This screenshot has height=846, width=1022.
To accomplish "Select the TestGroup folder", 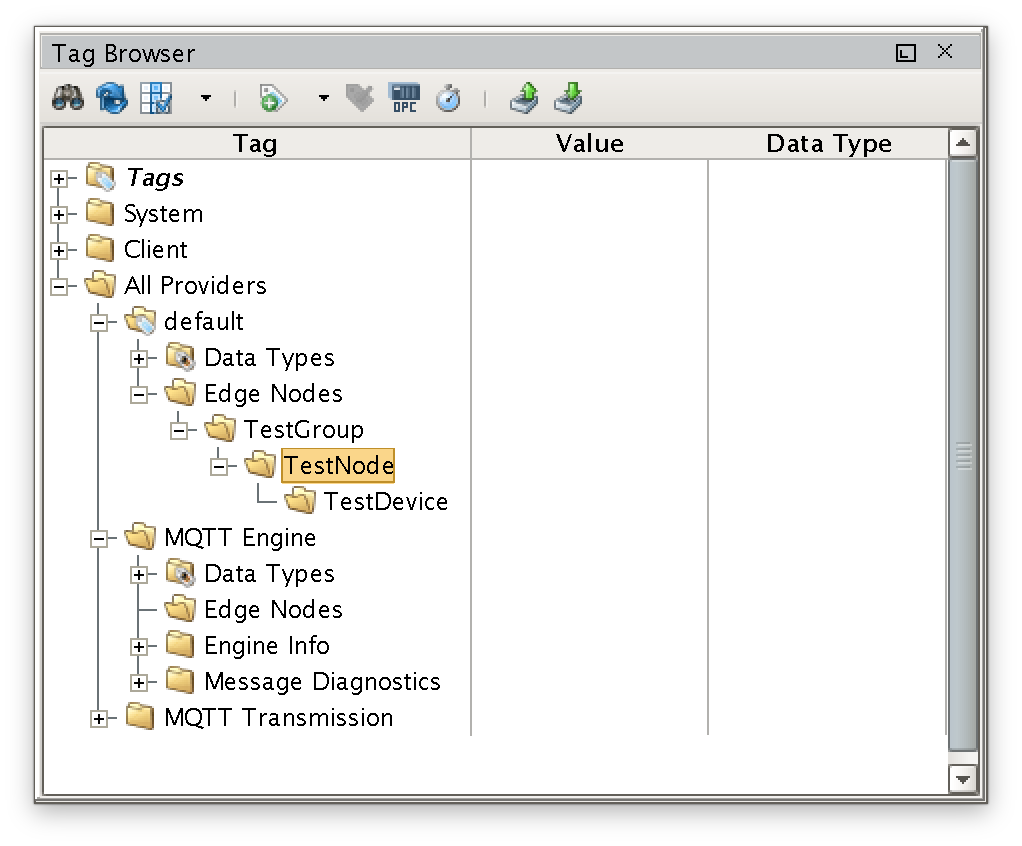I will click(x=303, y=430).
